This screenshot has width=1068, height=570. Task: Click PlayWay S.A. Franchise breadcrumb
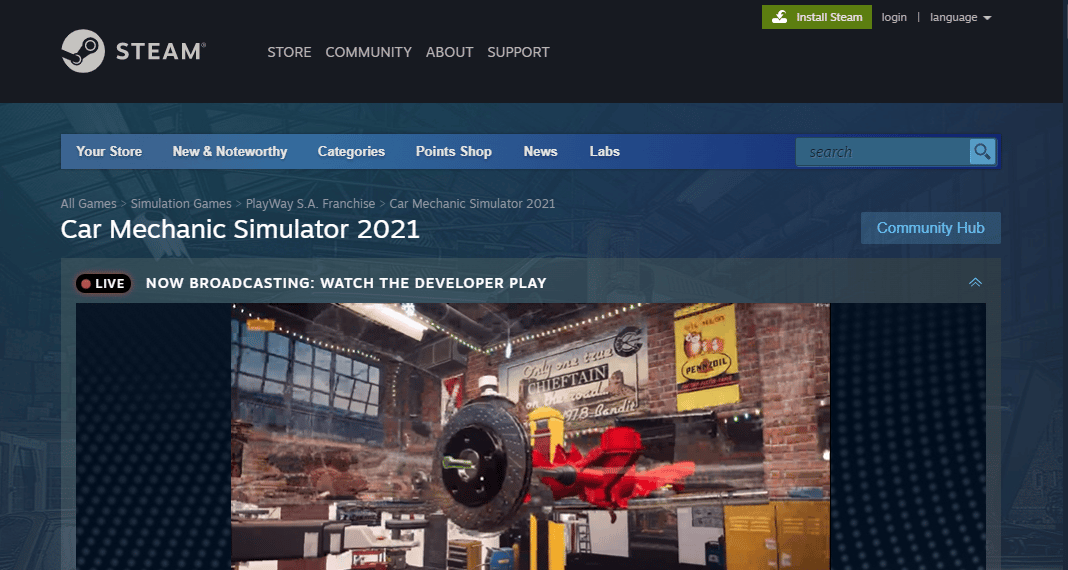[x=311, y=204]
